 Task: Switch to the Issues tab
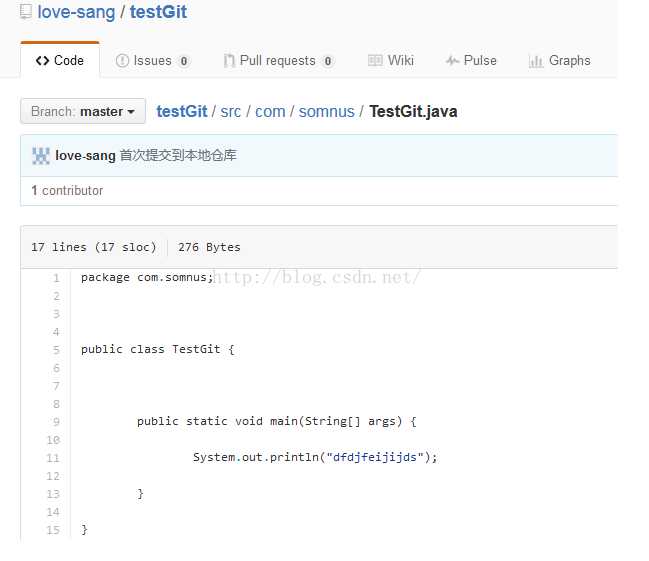pyautogui.click(x=152, y=61)
